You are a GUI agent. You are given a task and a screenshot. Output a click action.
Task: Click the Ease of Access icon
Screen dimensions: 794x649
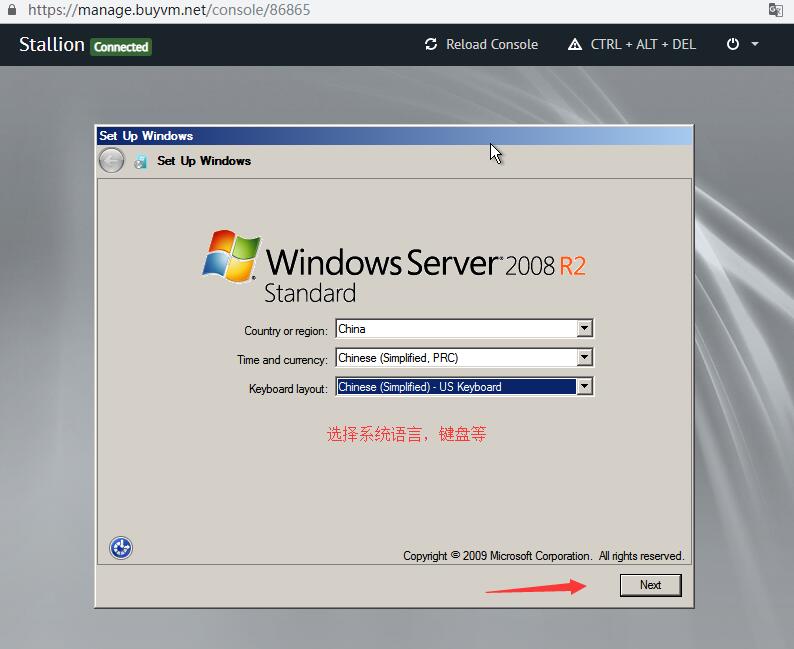(121, 548)
